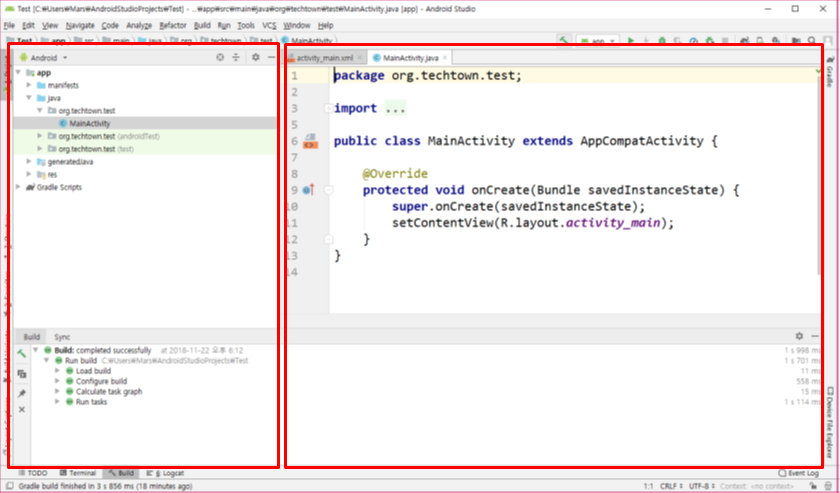
Task: Toggle tool window bars via status bar corner icon
Action: click(9, 486)
